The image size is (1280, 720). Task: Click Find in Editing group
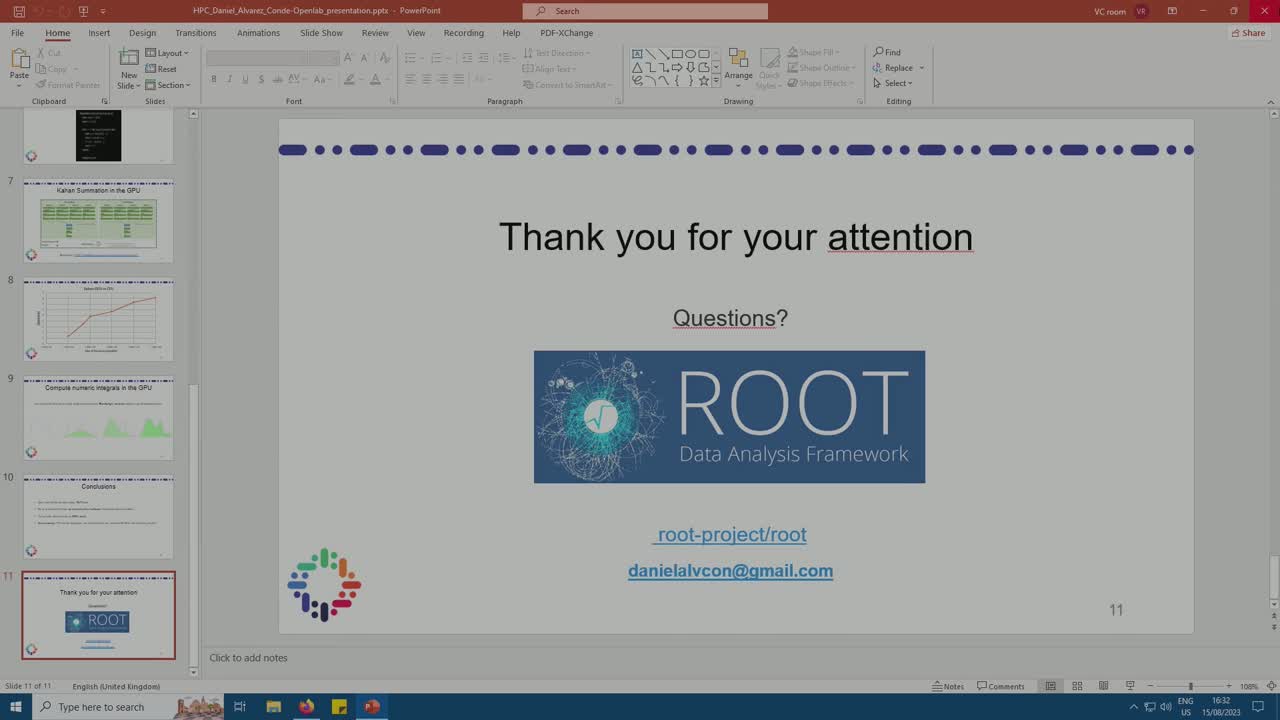click(x=887, y=52)
